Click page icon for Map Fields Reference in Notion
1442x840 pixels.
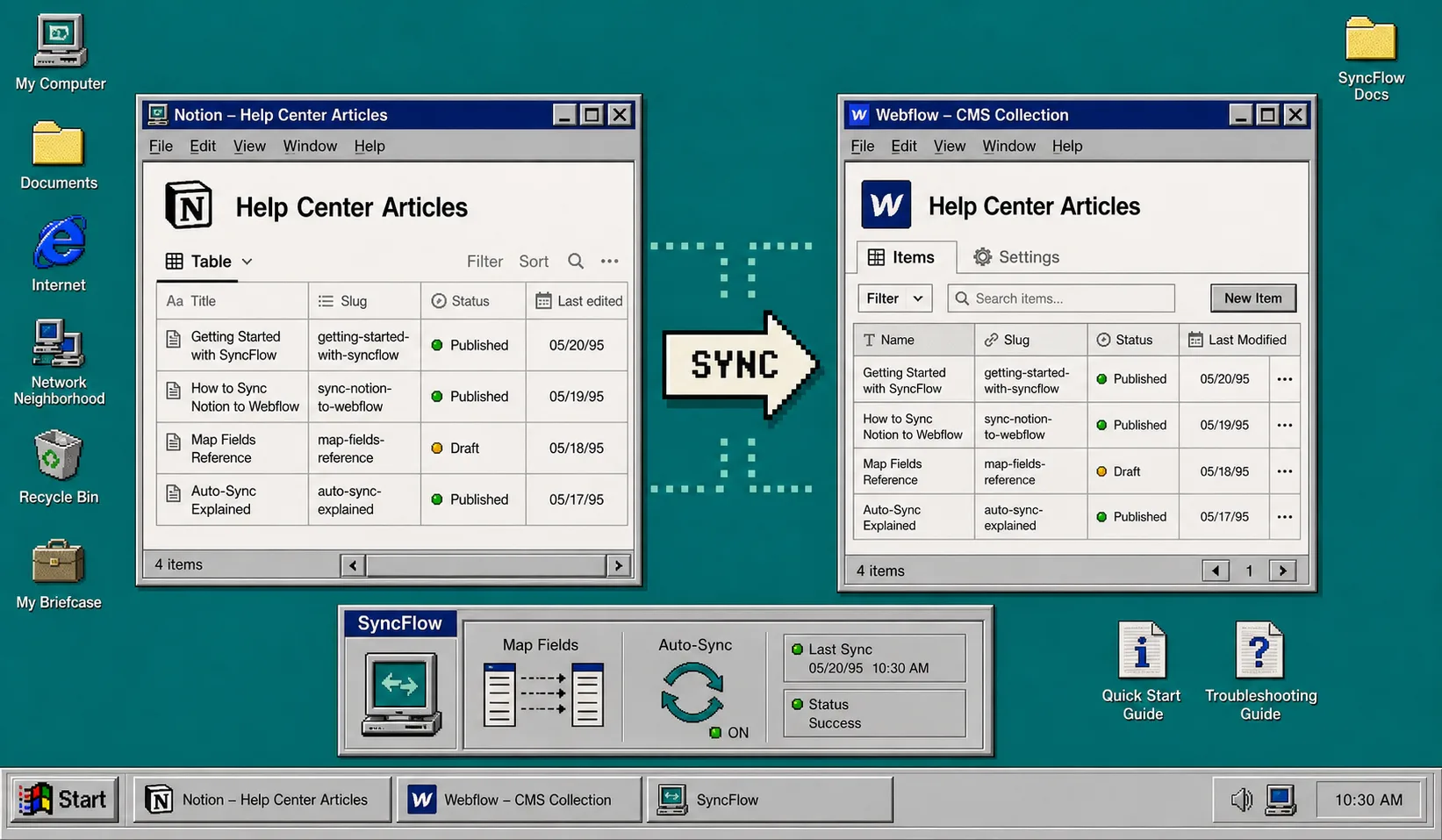(174, 442)
